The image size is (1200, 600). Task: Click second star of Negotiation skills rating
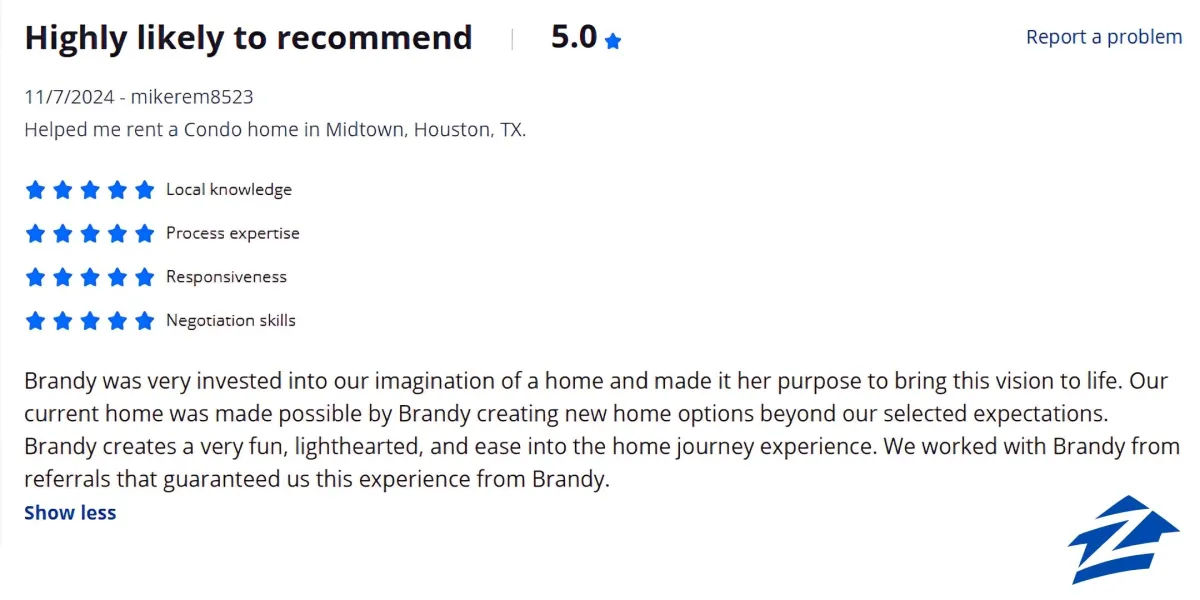(63, 321)
